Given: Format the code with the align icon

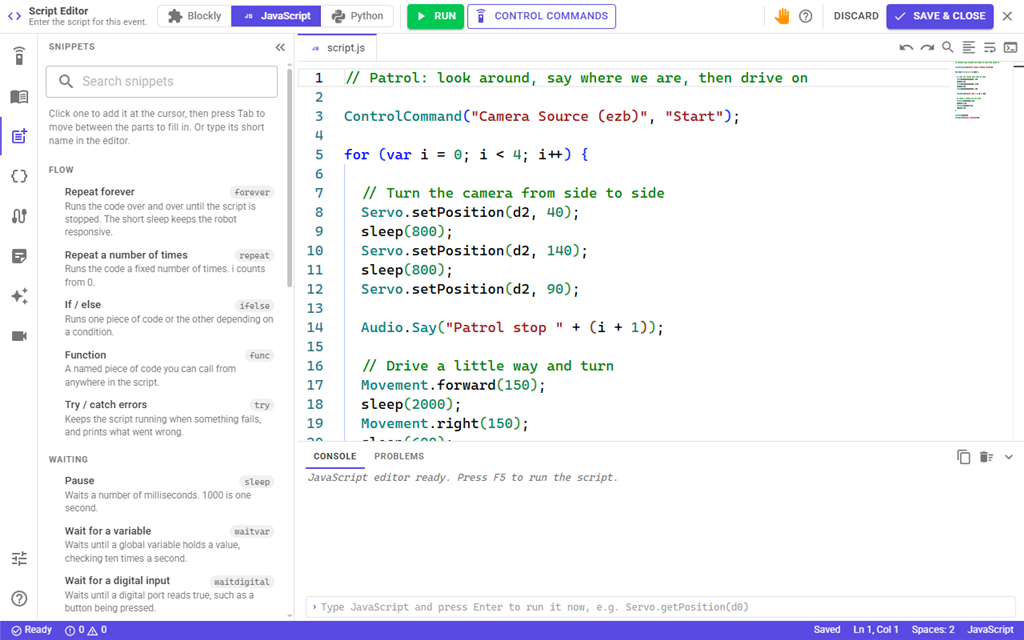Looking at the screenshot, I should point(968,47).
